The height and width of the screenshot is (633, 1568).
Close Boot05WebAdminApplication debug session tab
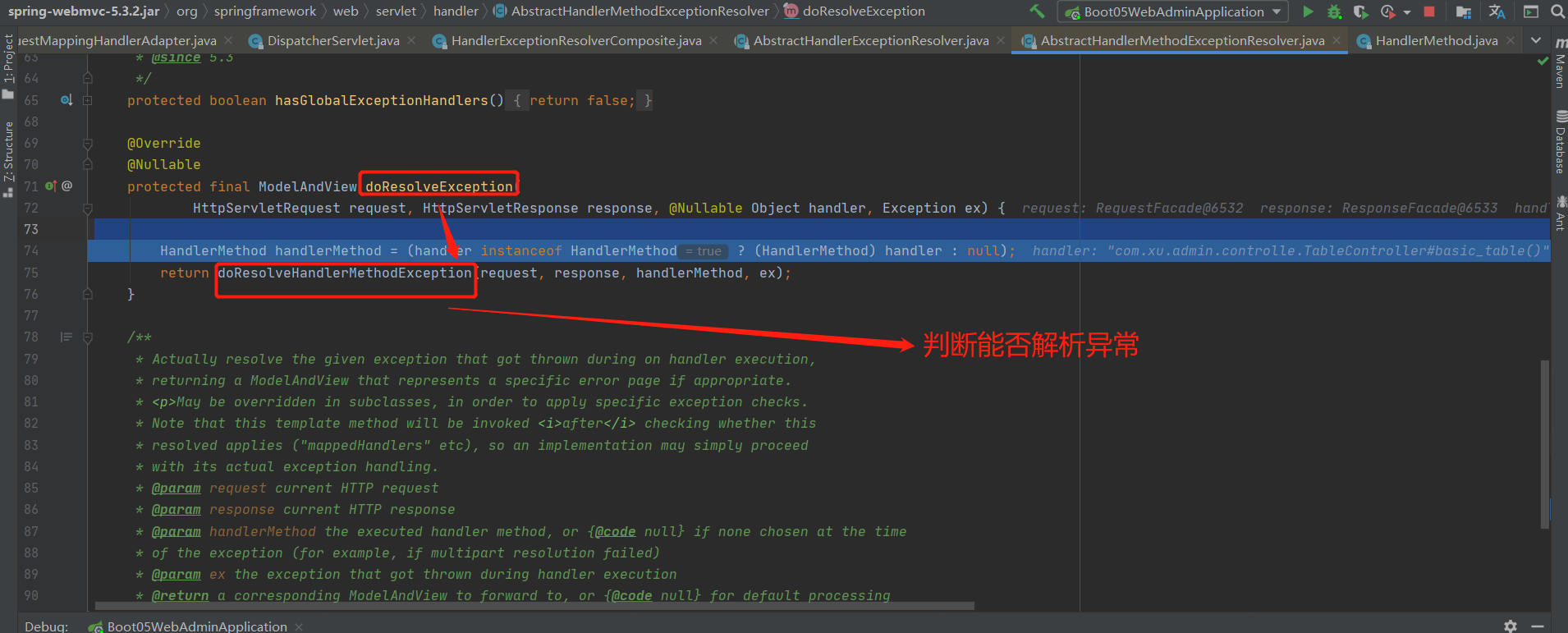(299, 626)
